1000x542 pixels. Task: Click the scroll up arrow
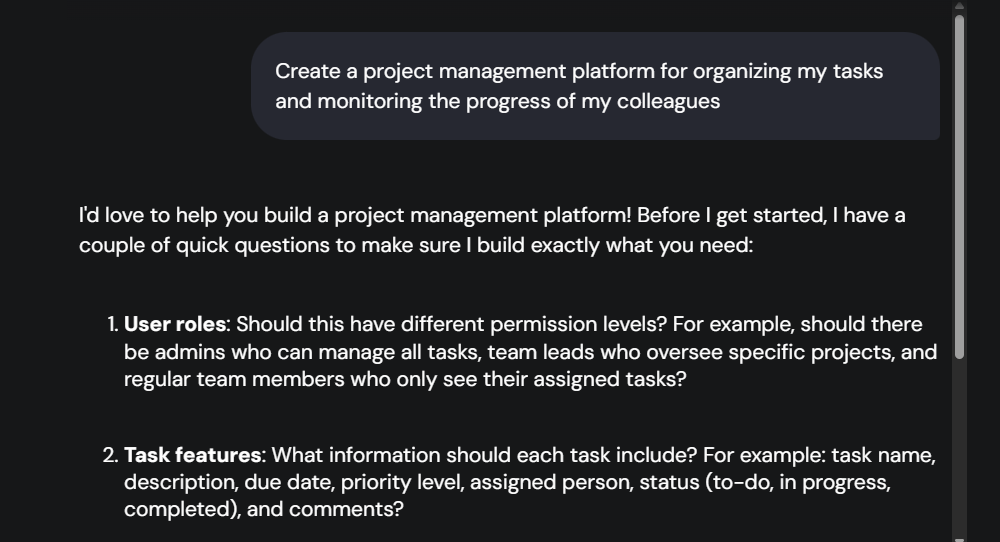click(960, 6)
